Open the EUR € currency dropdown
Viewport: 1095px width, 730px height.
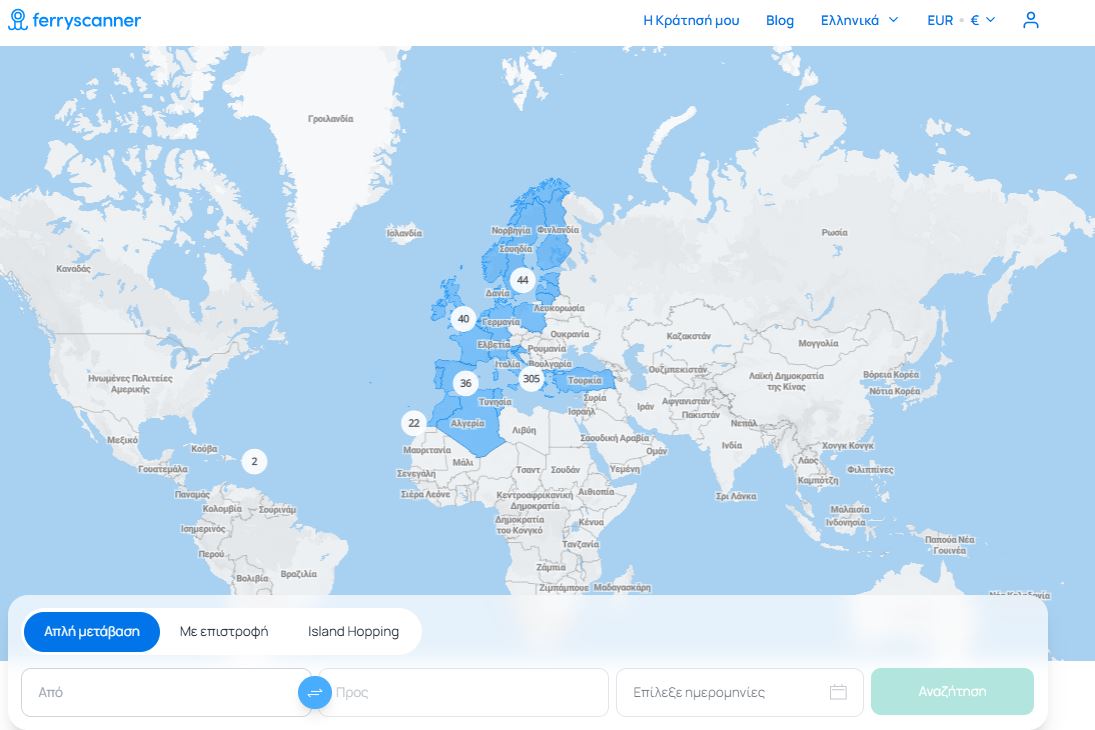[961, 20]
